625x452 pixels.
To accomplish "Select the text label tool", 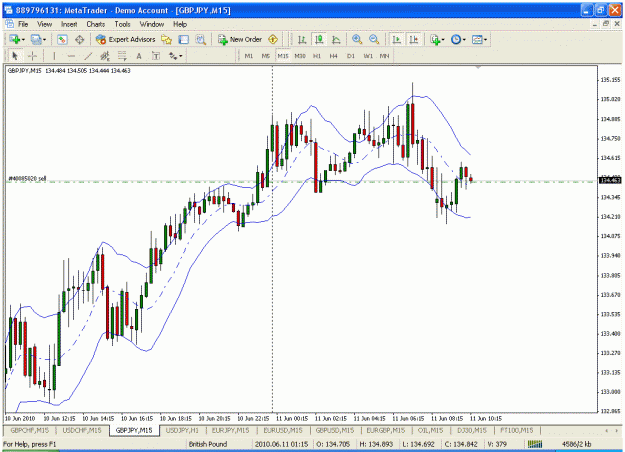I will tap(156, 56).
